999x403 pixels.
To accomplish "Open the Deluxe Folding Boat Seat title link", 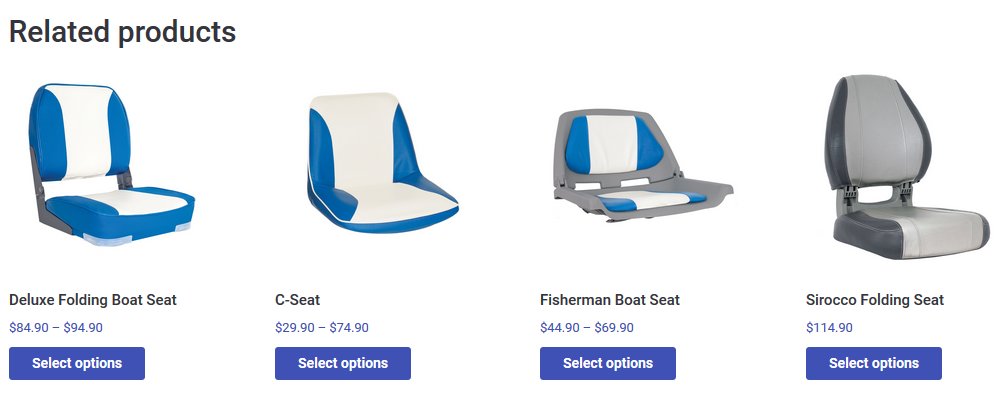I will [93, 300].
